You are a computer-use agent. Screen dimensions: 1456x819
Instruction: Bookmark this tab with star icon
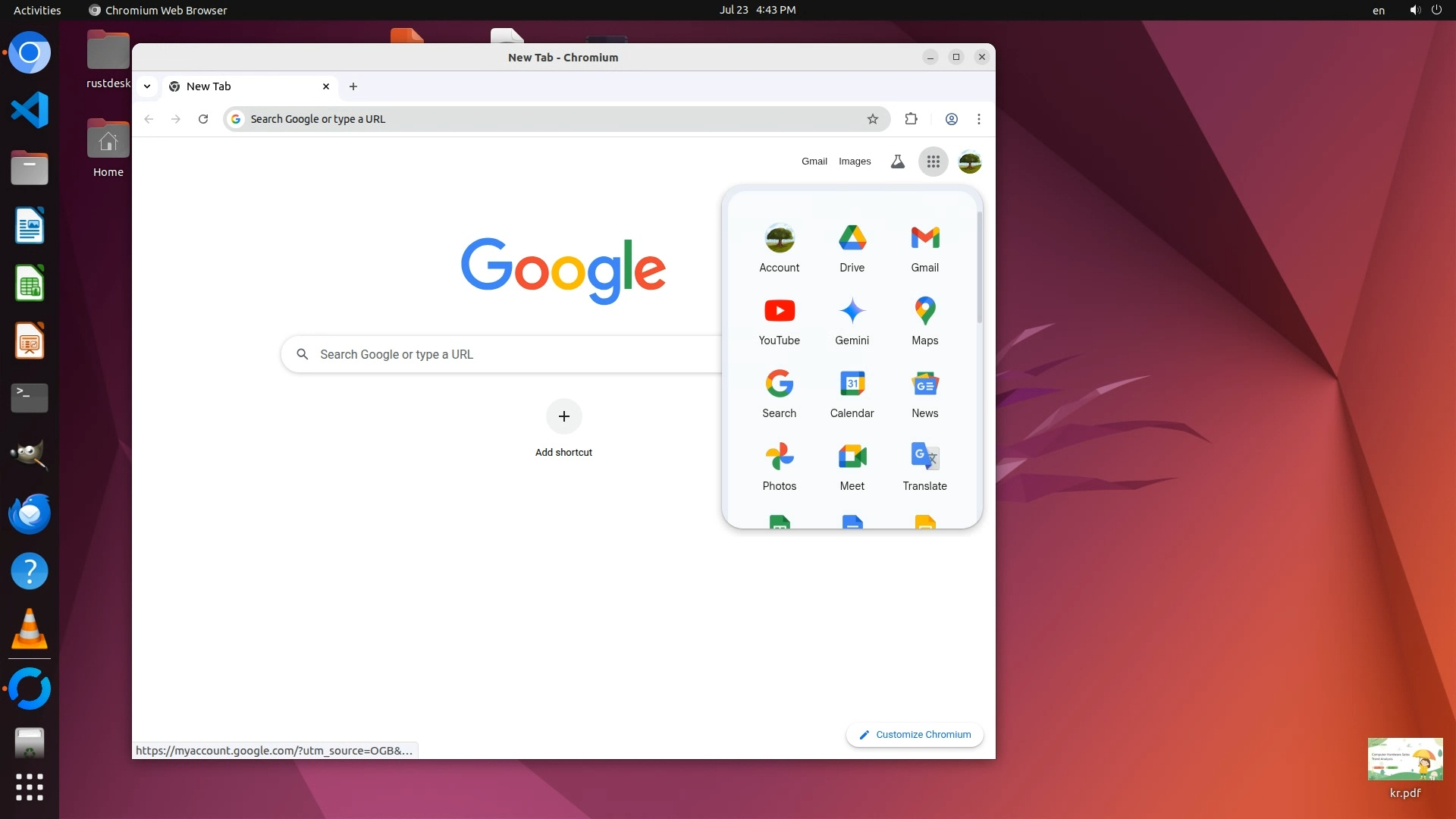pos(872,119)
